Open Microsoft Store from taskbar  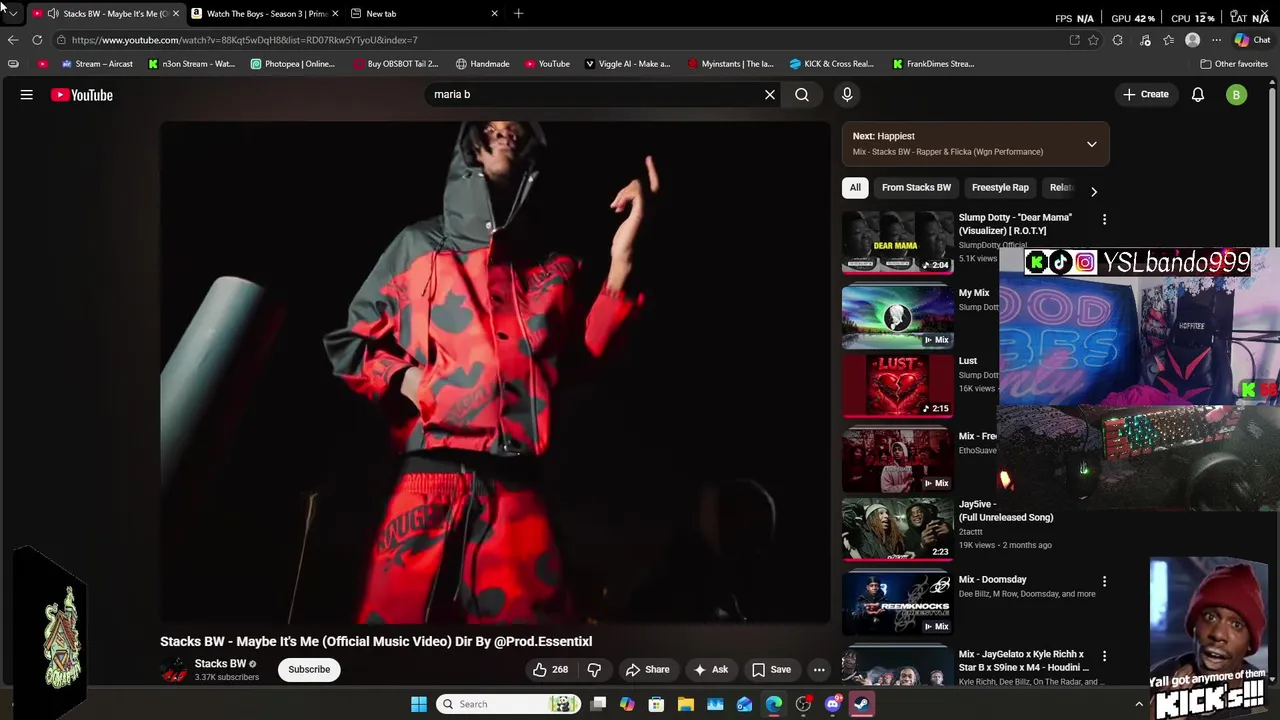pyautogui.click(x=656, y=704)
